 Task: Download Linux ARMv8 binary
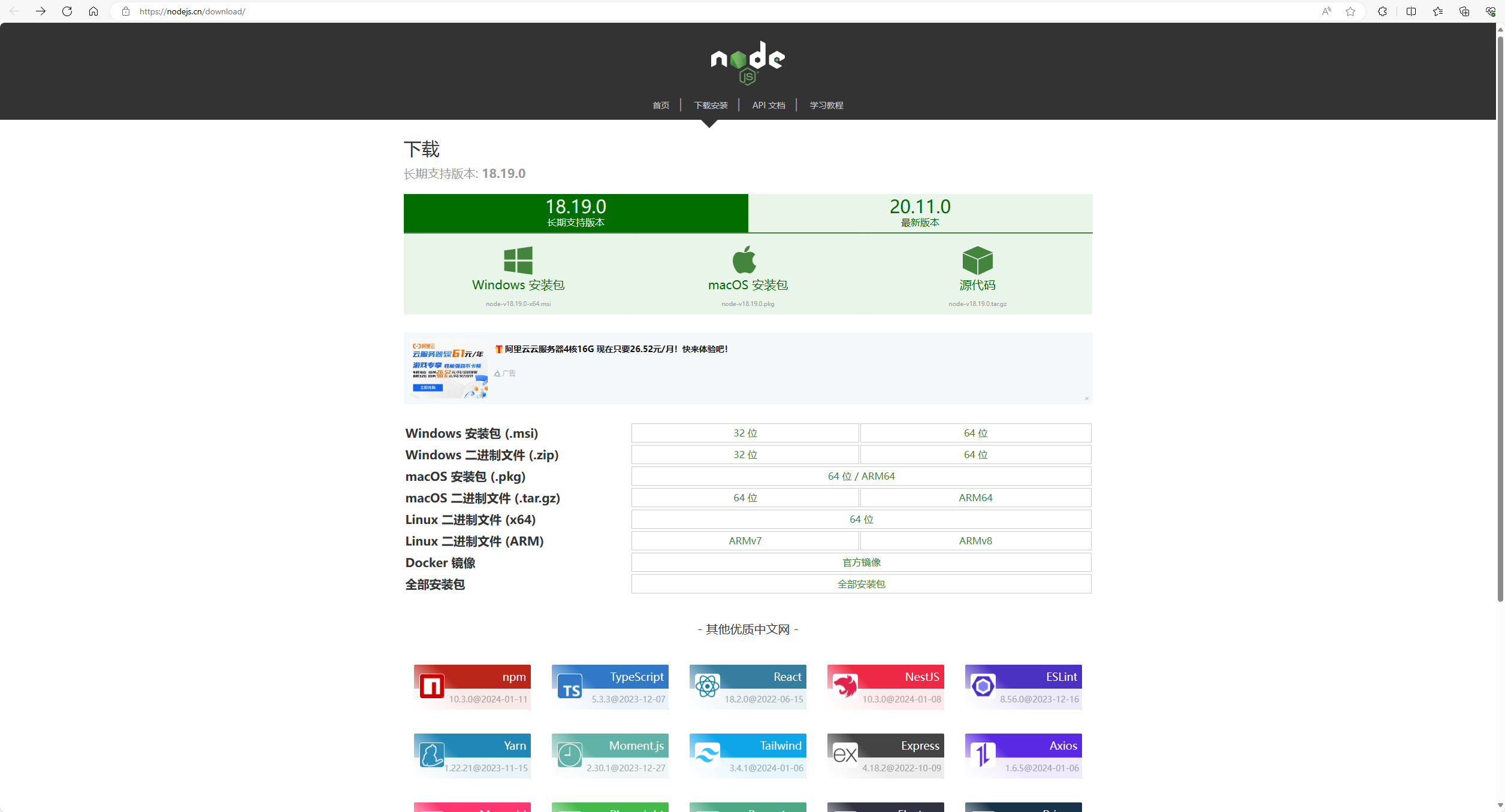[976, 541]
